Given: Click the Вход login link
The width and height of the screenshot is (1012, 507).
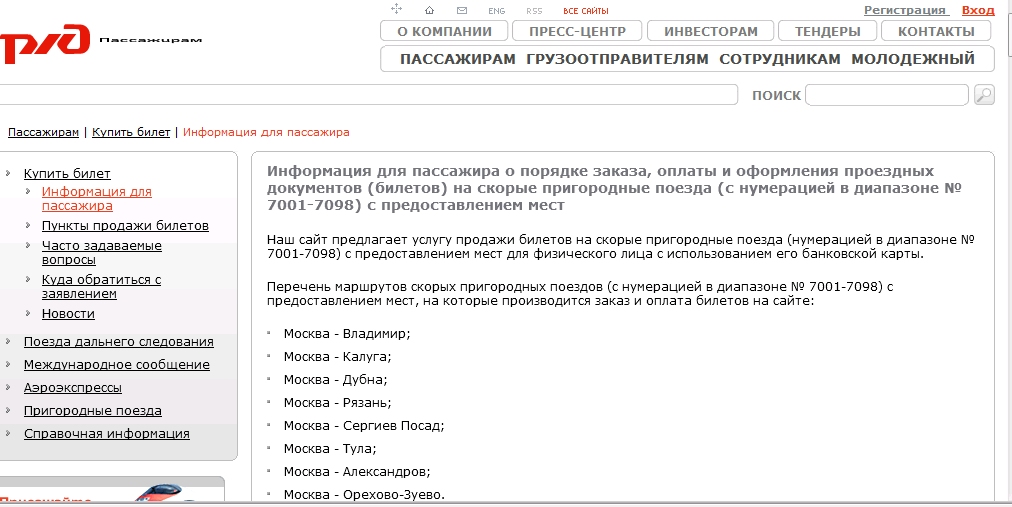Looking at the screenshot, I should point(977,10).
